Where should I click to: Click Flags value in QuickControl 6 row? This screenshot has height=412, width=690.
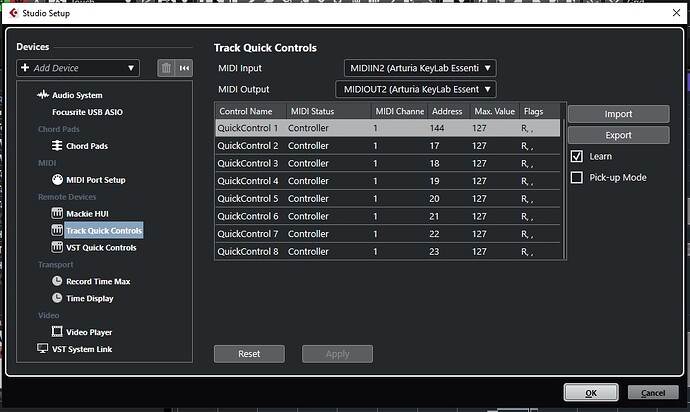click(x=527, y=216)
